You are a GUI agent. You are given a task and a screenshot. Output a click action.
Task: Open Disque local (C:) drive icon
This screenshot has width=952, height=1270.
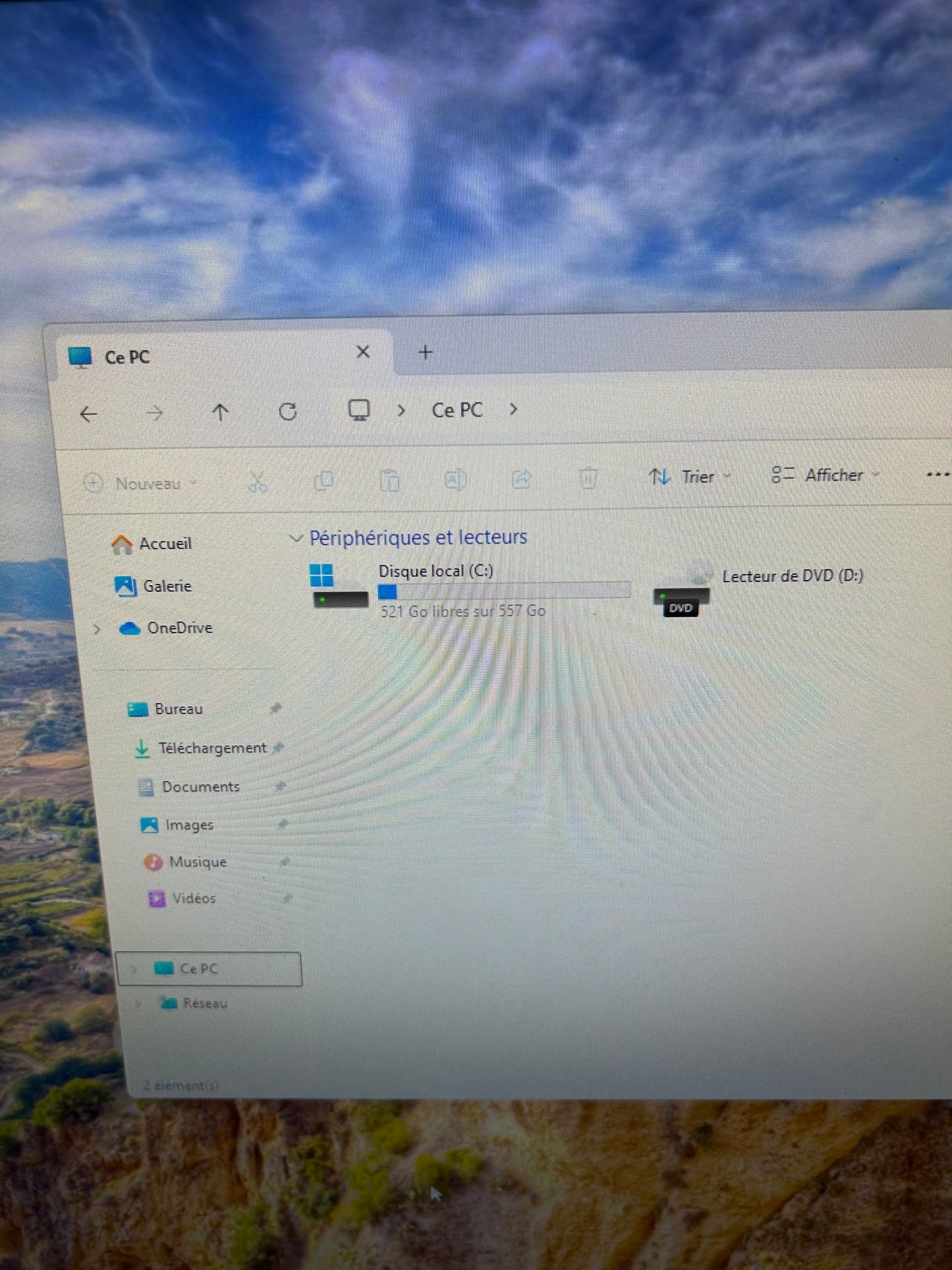tap(337, 587)
